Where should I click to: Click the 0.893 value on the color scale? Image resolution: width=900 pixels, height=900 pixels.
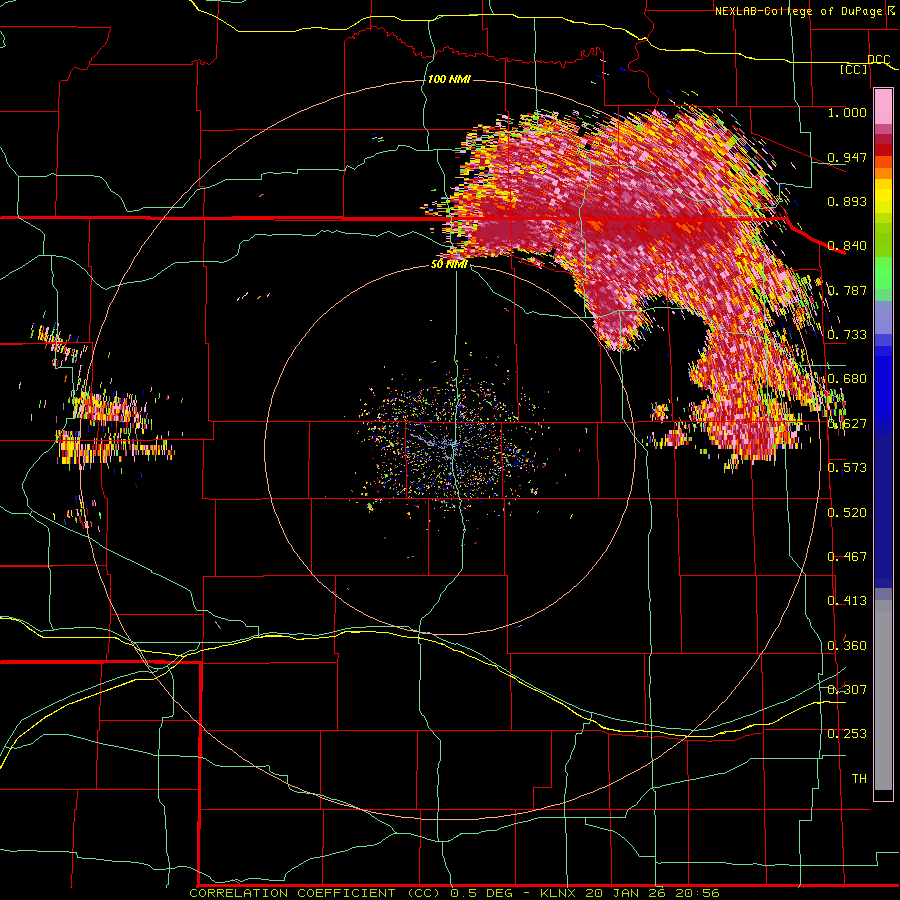click(x=847, y=201)
